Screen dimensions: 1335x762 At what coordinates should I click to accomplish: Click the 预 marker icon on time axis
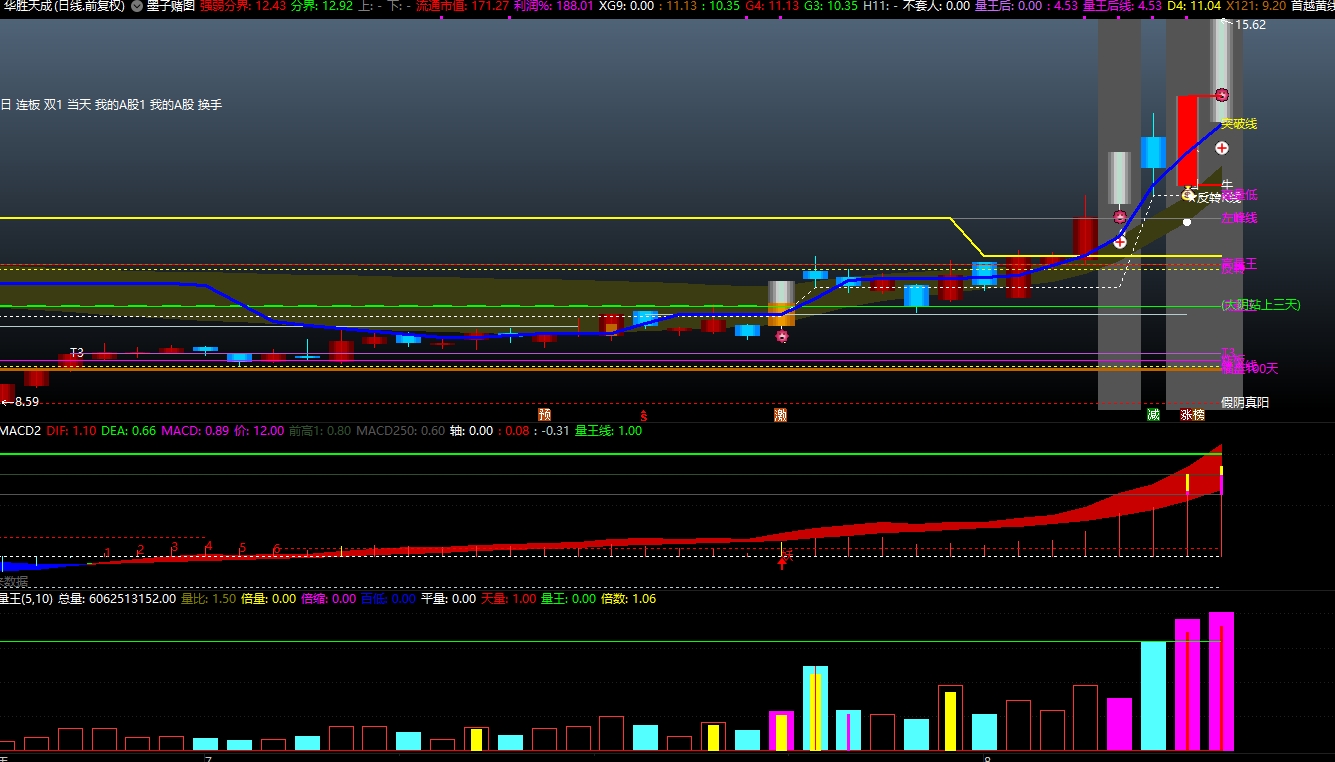click(x=544, y=414)
